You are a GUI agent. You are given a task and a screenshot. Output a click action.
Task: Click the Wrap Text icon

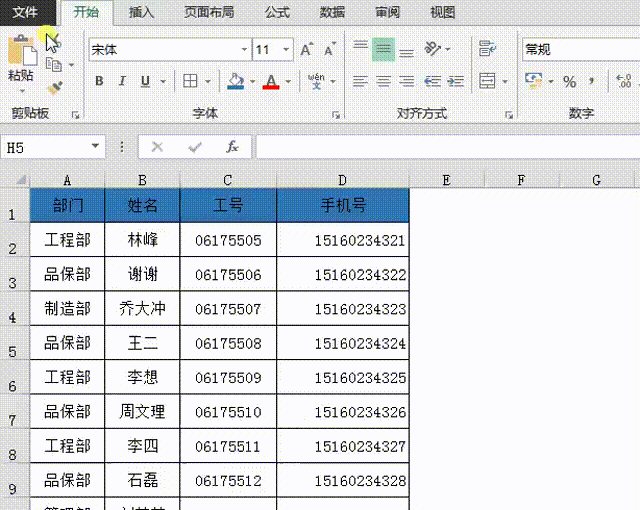(487, 49)
